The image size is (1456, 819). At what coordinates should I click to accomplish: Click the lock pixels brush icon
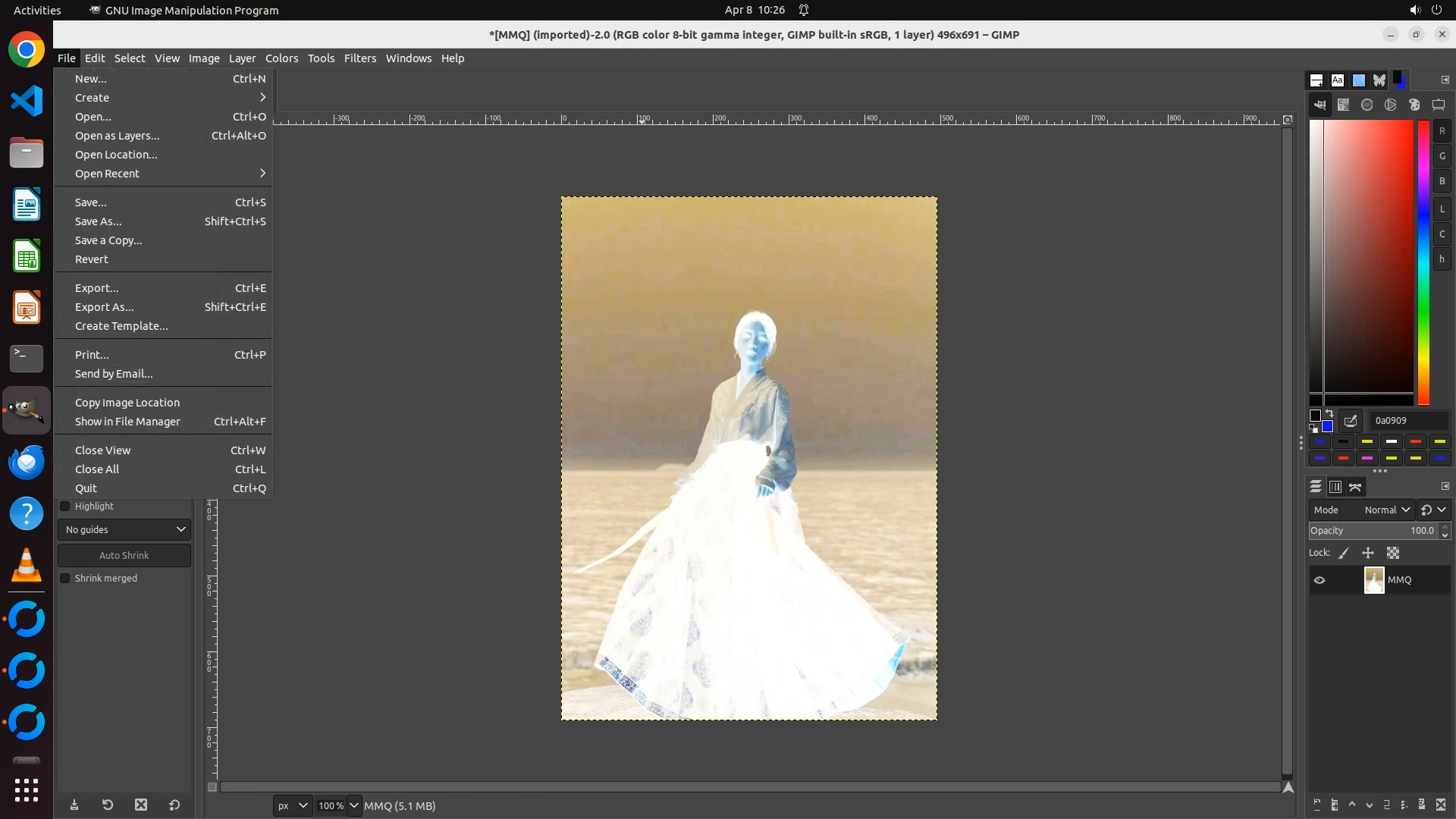point(1344,554)
